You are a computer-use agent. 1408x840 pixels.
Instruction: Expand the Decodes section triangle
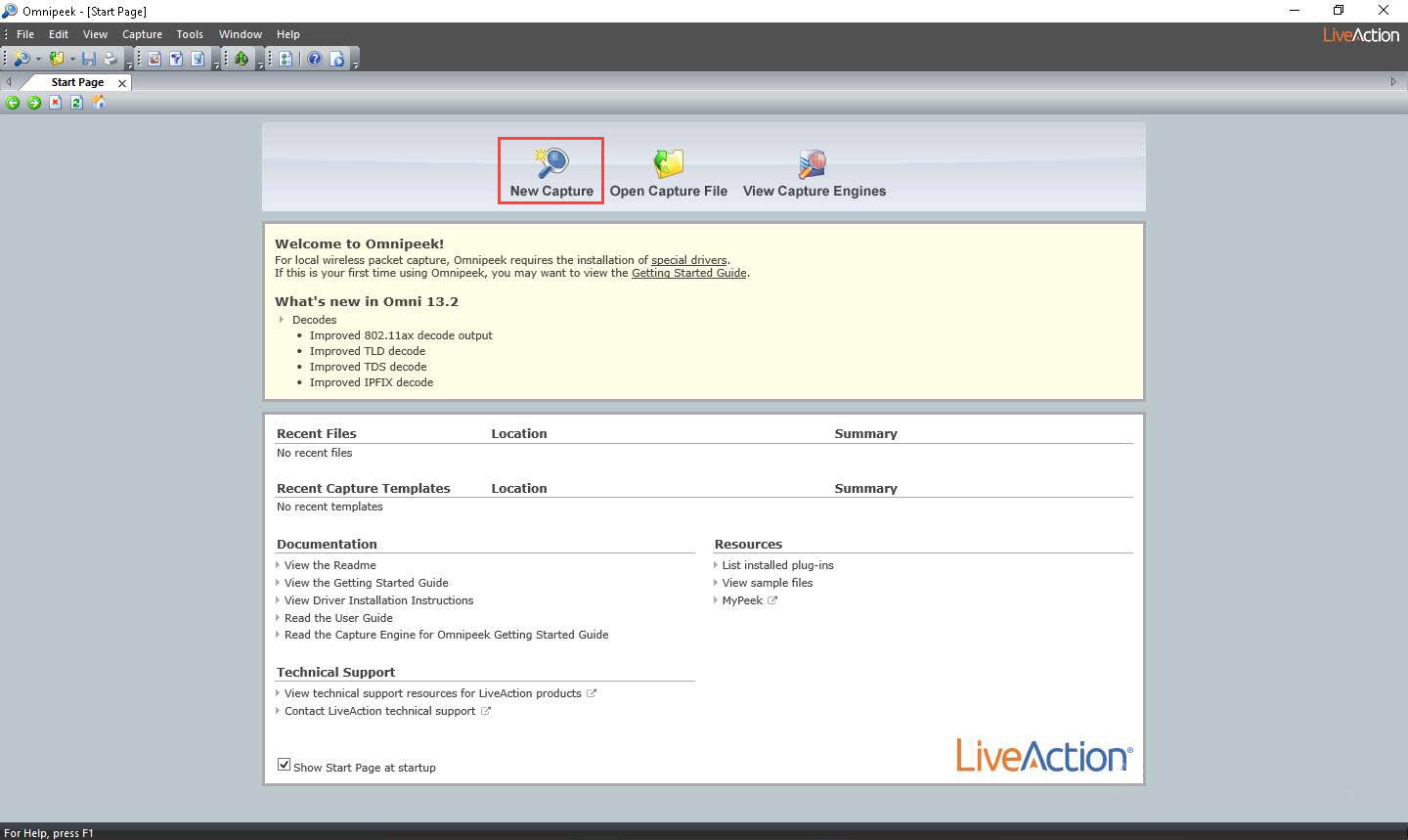(282, 320)
